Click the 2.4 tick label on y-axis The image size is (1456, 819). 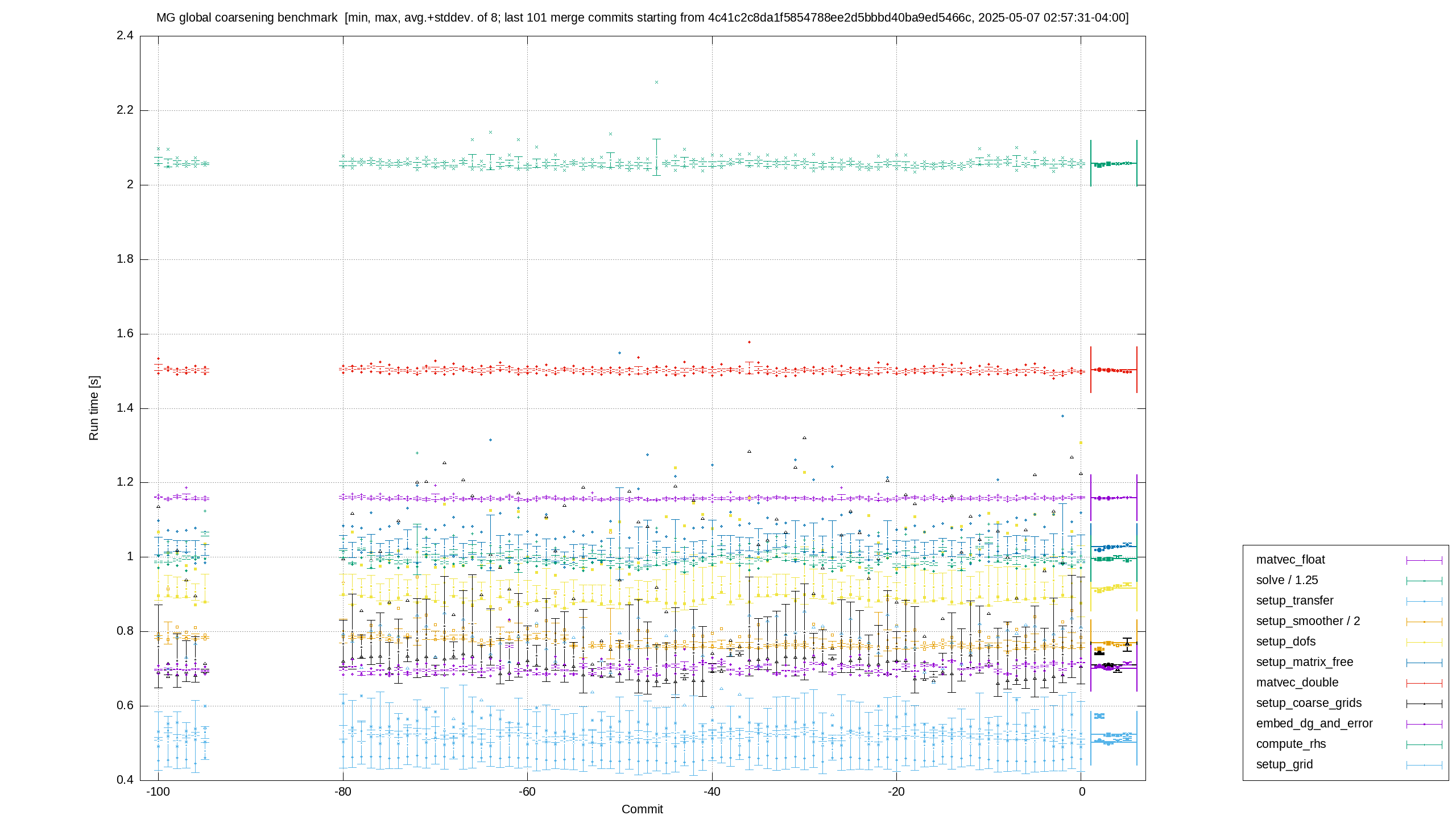(x=125, y=35)
